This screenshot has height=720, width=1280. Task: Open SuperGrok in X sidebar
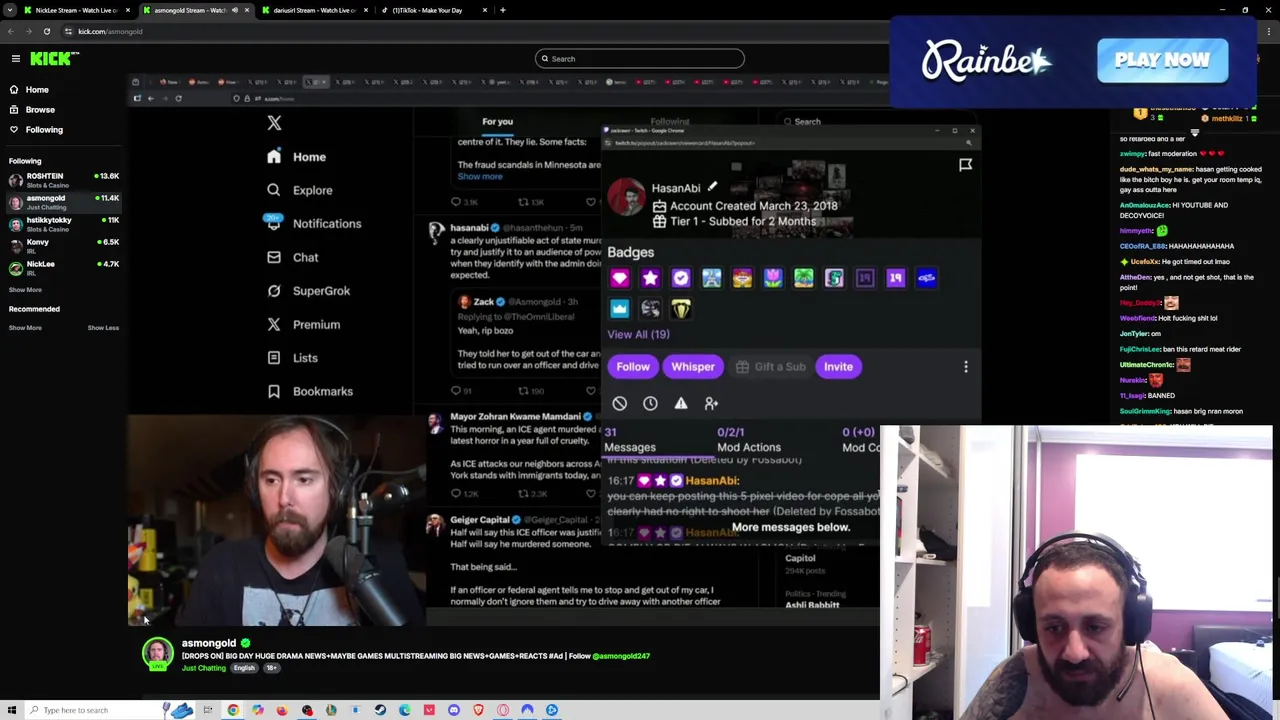click(x=308, y=291)
